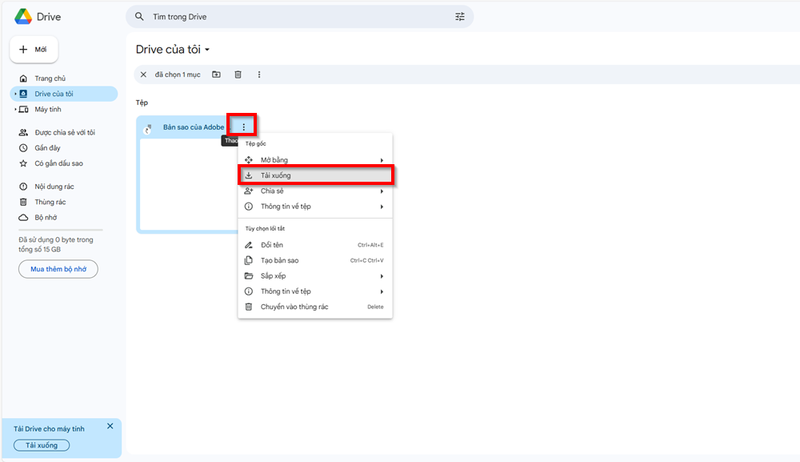Select 'Drive của tôi' sidebar item
The width and height of the screenshot is (800, 462).
coord(64,94)
